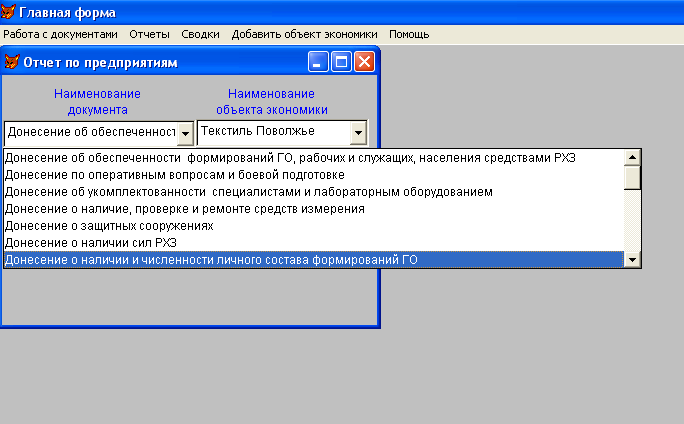The width and height of the screenshot is (684, 424).
Task: Select 'Донесение об обеспеченности формирований ГО' list item
Action: pos(290,157)
